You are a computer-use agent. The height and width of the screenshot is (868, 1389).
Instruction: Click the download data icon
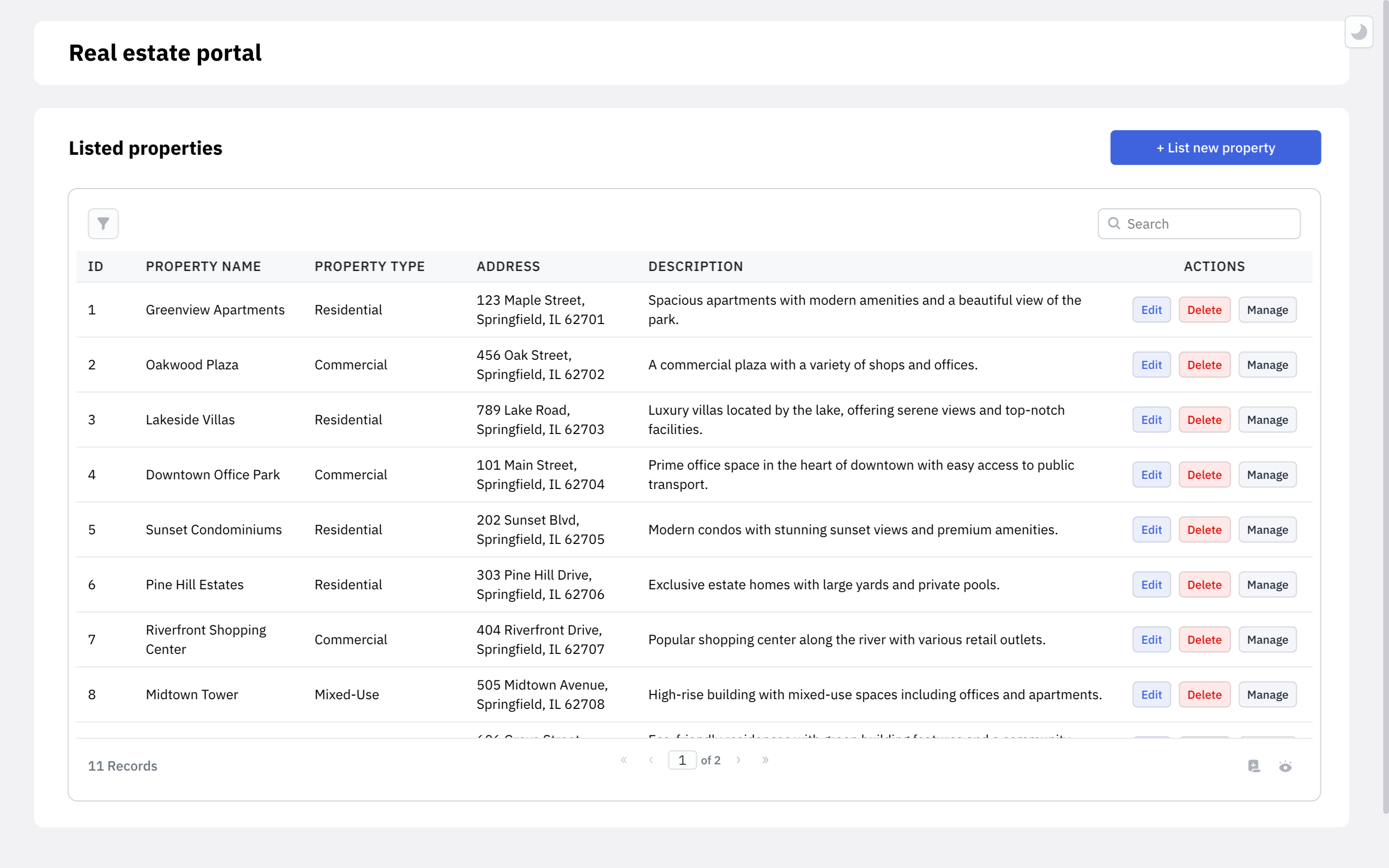pos(1253,766)
